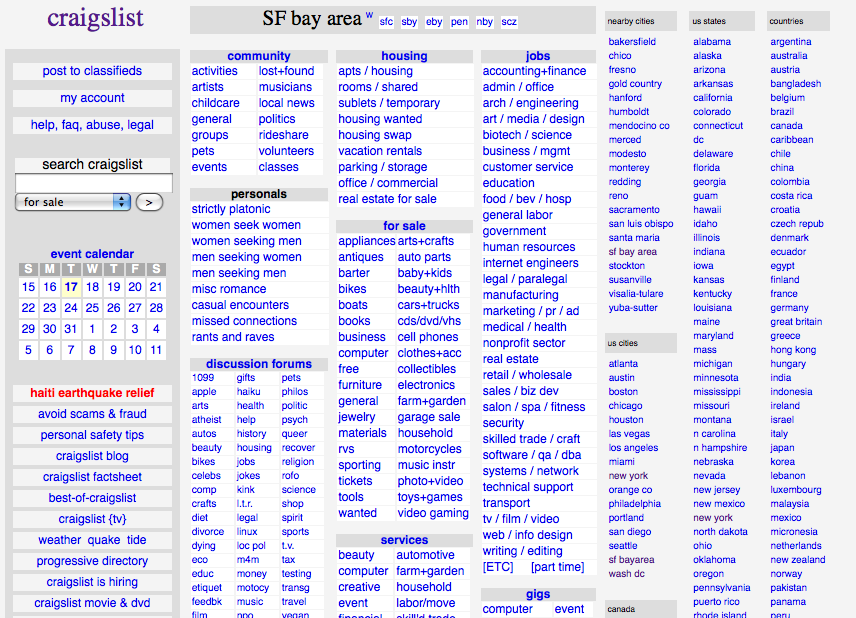Viewport: 856px width, 618px height.
Task: Open the craigslist logo link
Action: (95, 18)
